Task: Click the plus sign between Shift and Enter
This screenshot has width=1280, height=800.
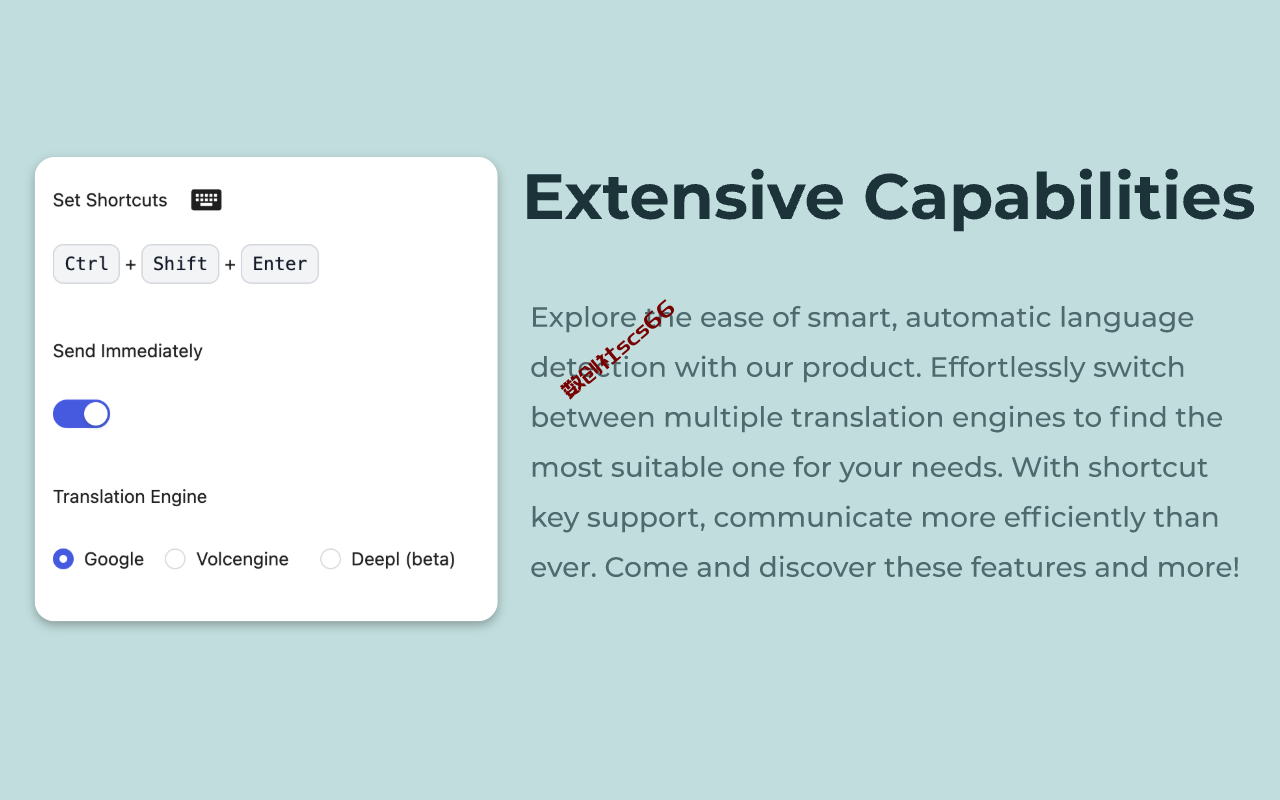Action: click(230, 265)
